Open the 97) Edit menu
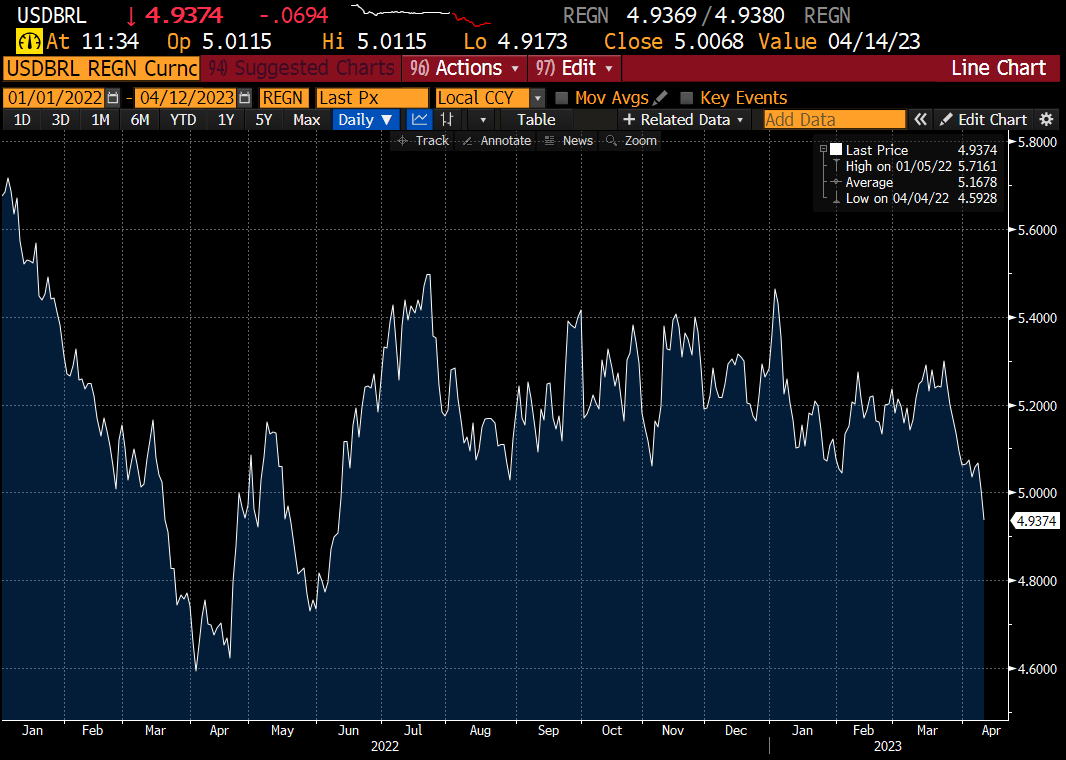 coord(574,68)
